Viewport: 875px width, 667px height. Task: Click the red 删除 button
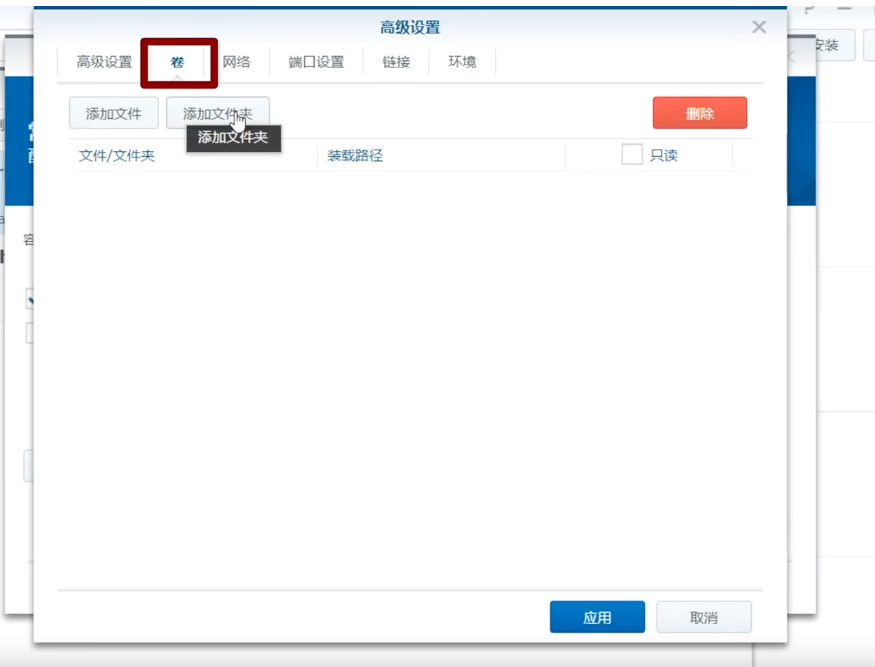click(700, 113)
